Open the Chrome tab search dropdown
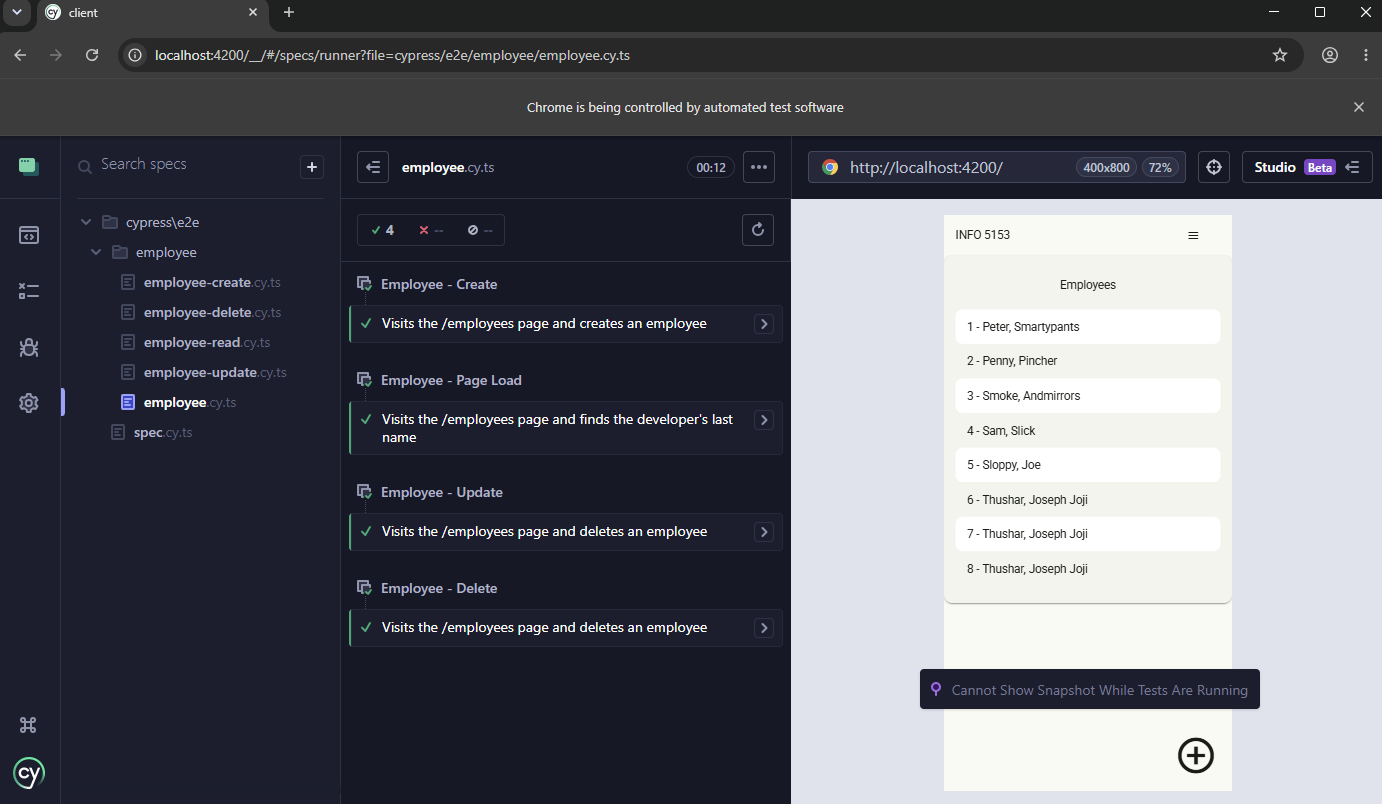 [16, 12]
